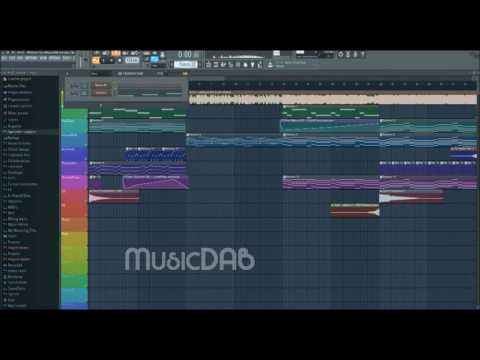Toggle the orange pattern/song mode button

(x=96, y=60)
